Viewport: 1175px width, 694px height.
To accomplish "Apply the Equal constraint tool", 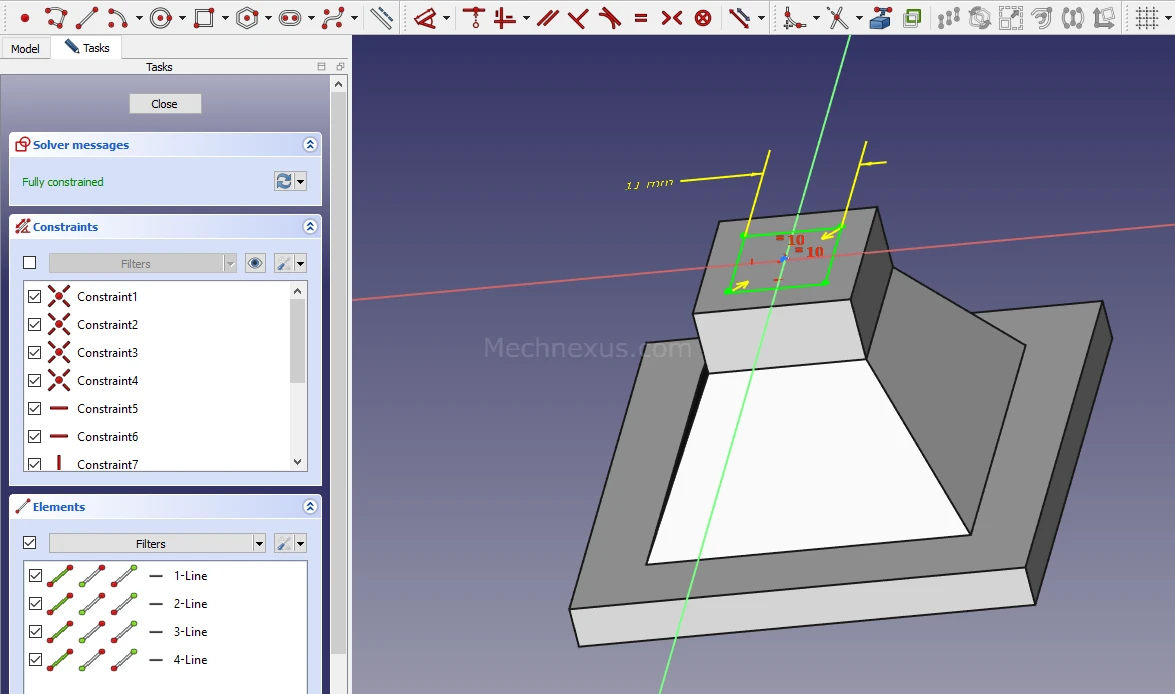I will [641, 18].
